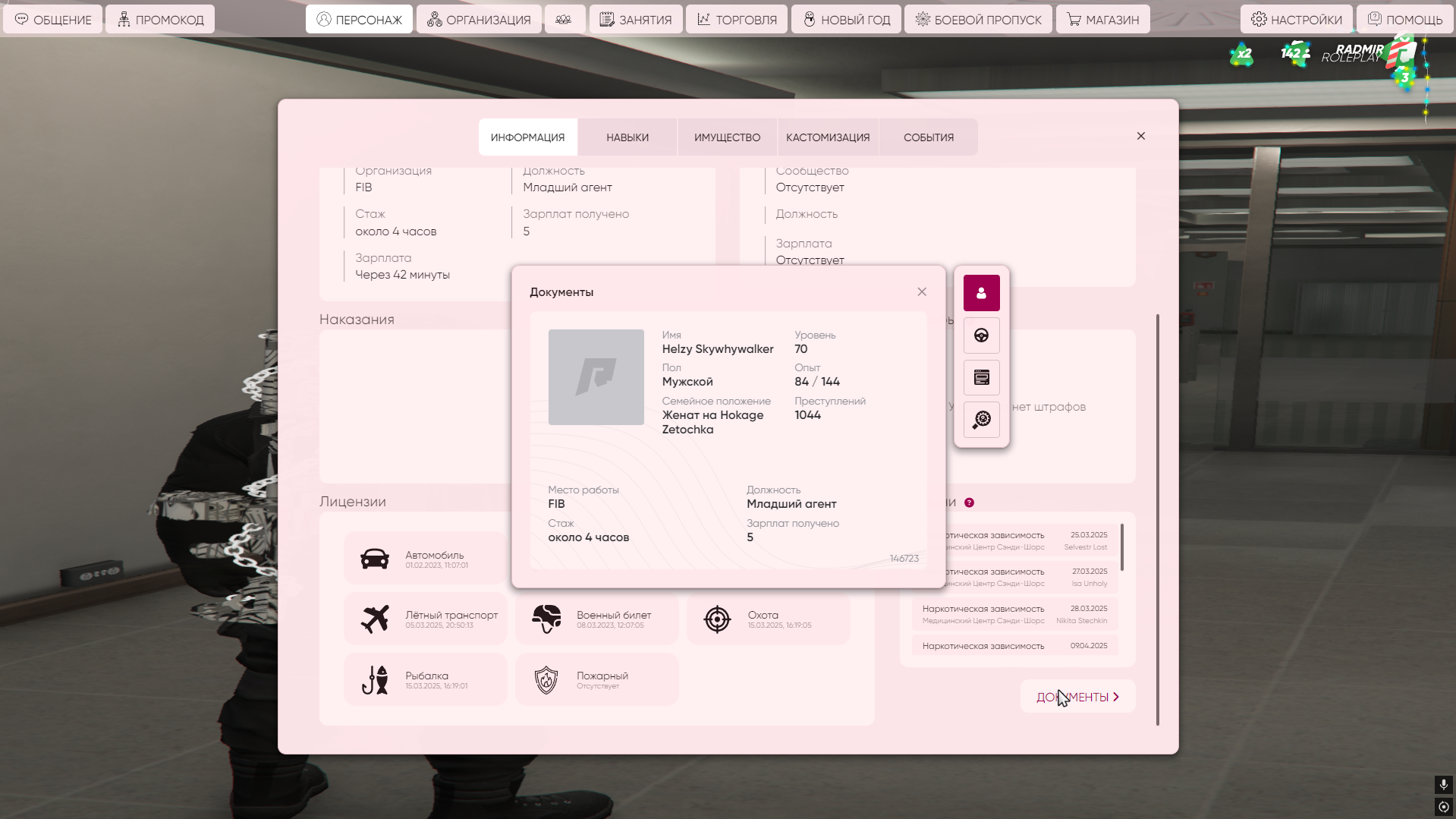Switch to the НАВЫКИ tab
Viewport: 1456px width, 819px height.
[627, 137]
